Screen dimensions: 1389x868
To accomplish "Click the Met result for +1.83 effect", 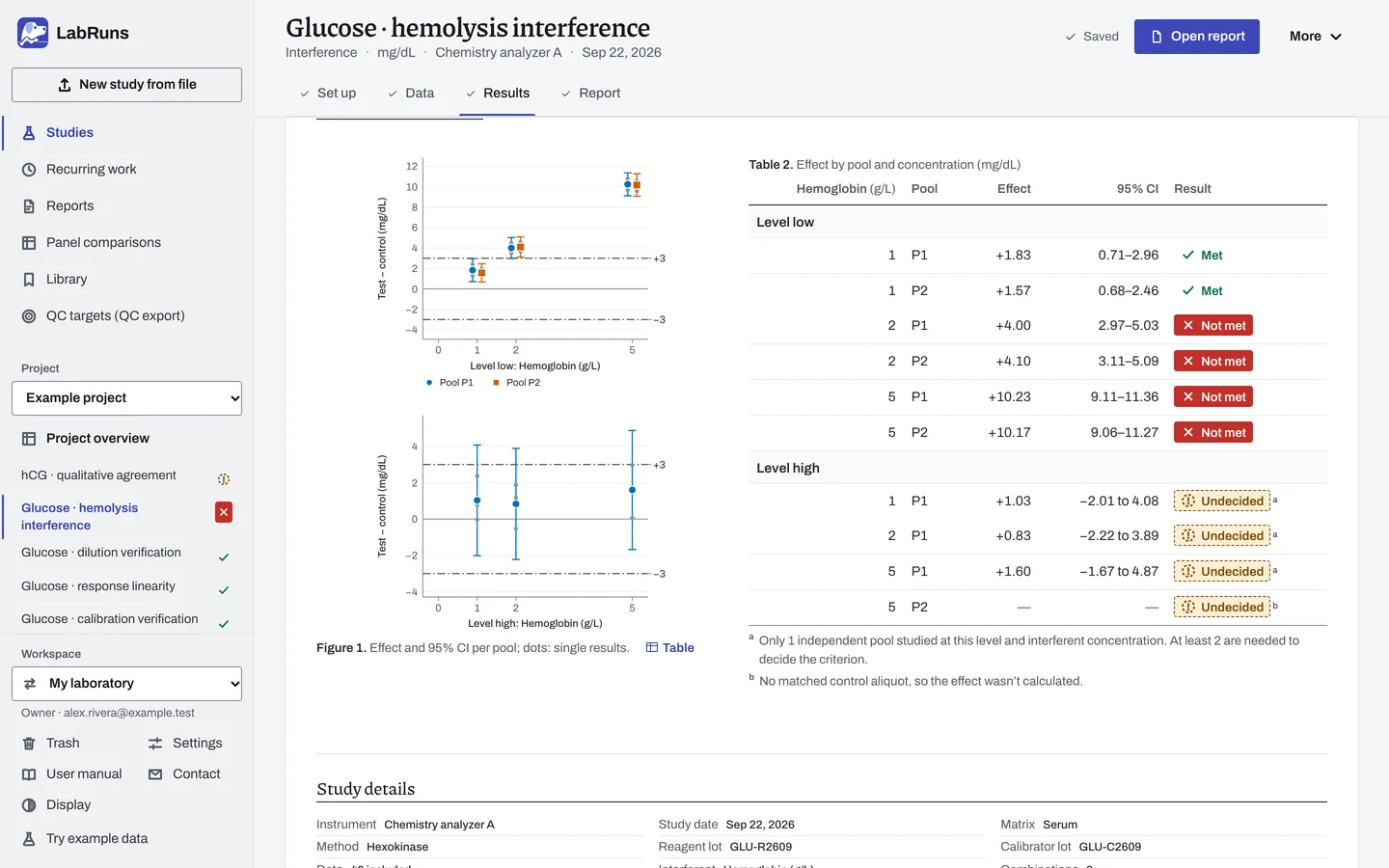I will pos(1202,256).
